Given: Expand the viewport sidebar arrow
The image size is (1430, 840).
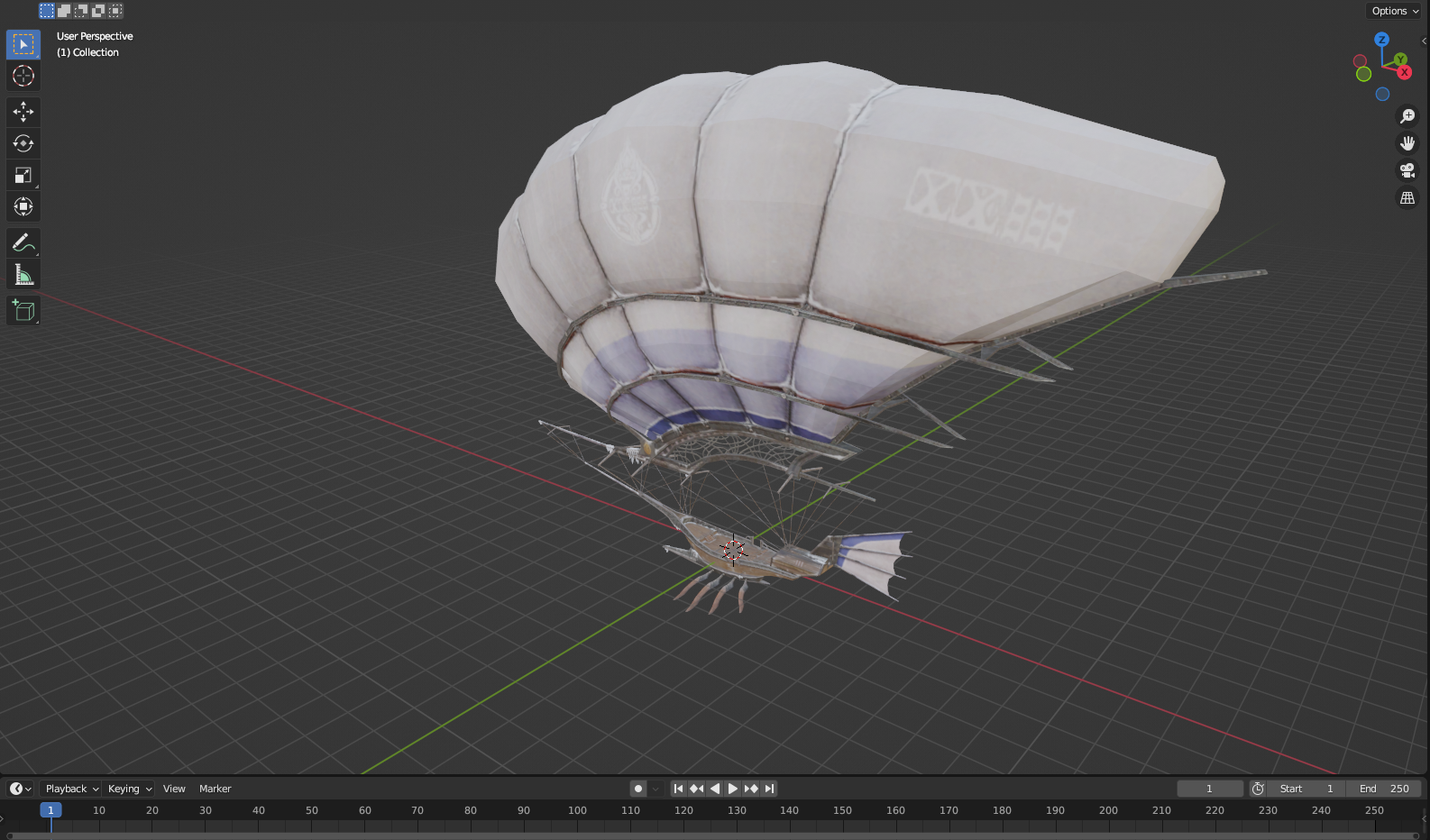Looking at the screenshot, I should [x=1424, y=41].
